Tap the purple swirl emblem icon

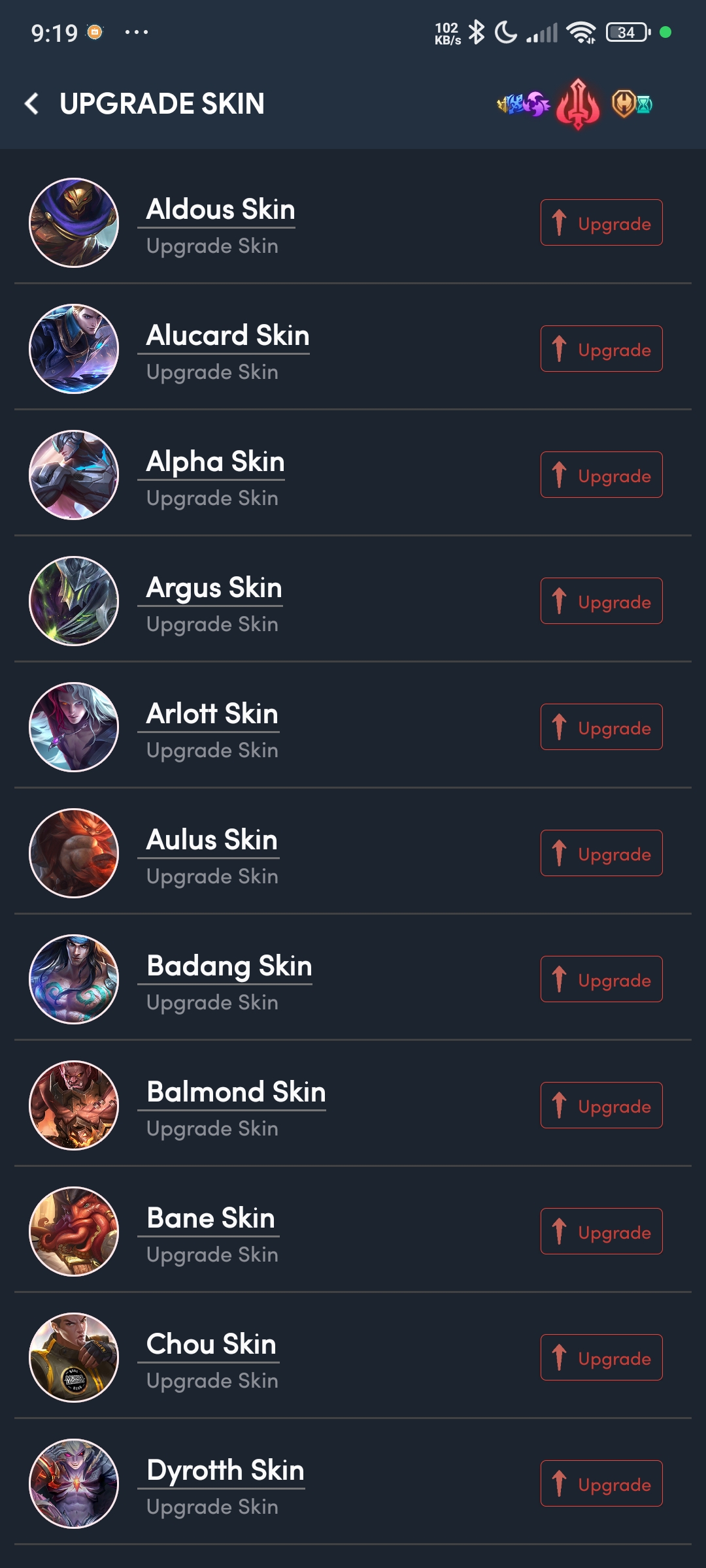pyautogui.click(x=536, y=104)
